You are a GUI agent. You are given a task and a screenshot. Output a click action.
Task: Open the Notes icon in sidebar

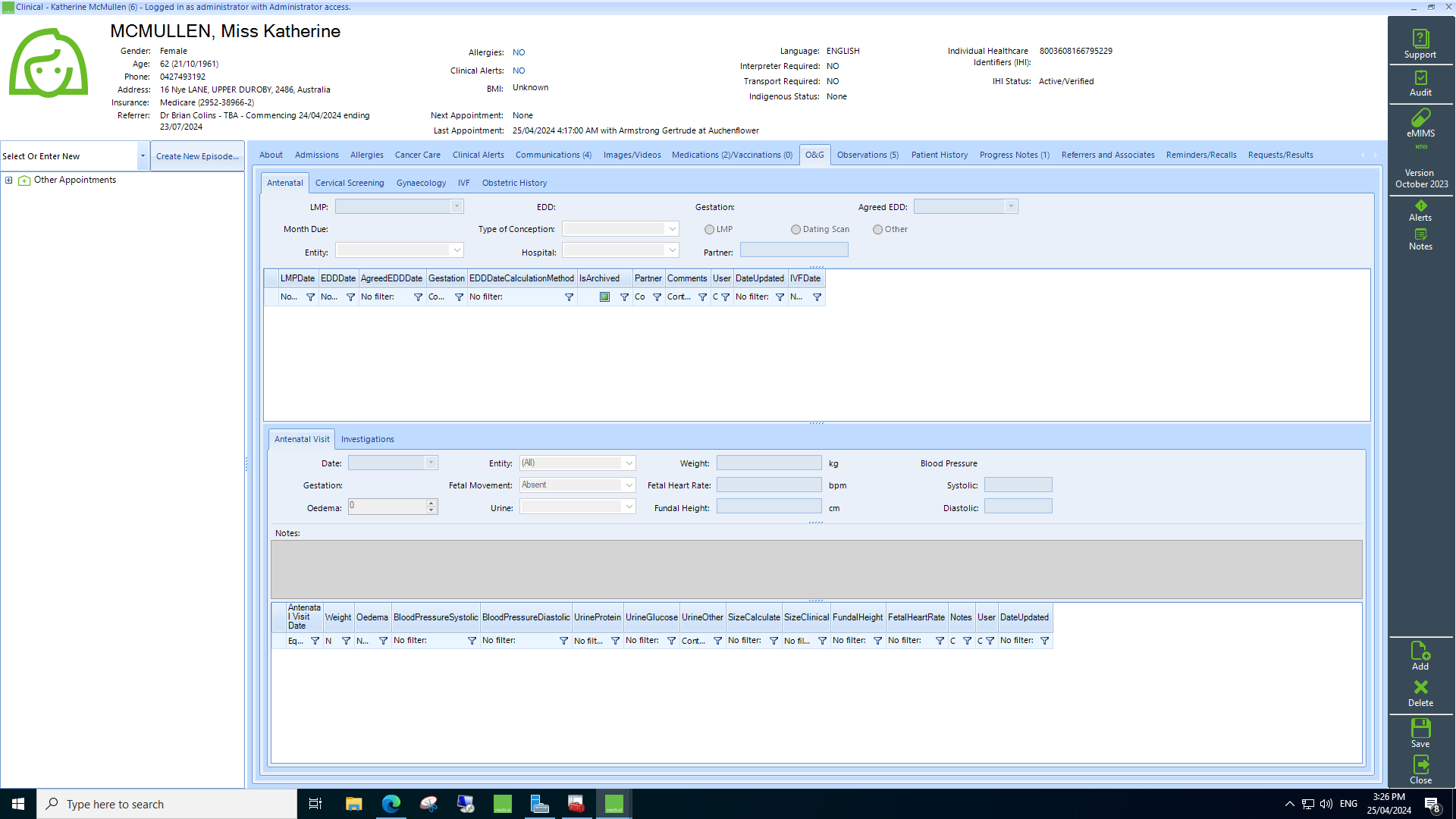pos(1420,240)
